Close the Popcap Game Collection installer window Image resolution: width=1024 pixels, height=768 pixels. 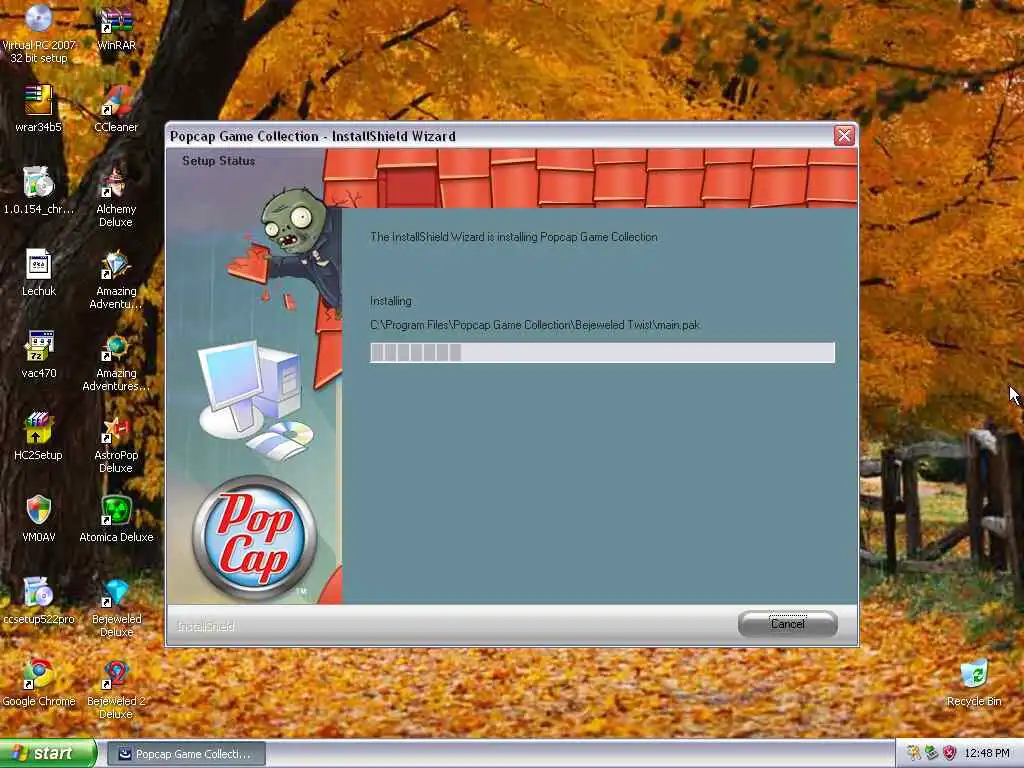(844, 135)
